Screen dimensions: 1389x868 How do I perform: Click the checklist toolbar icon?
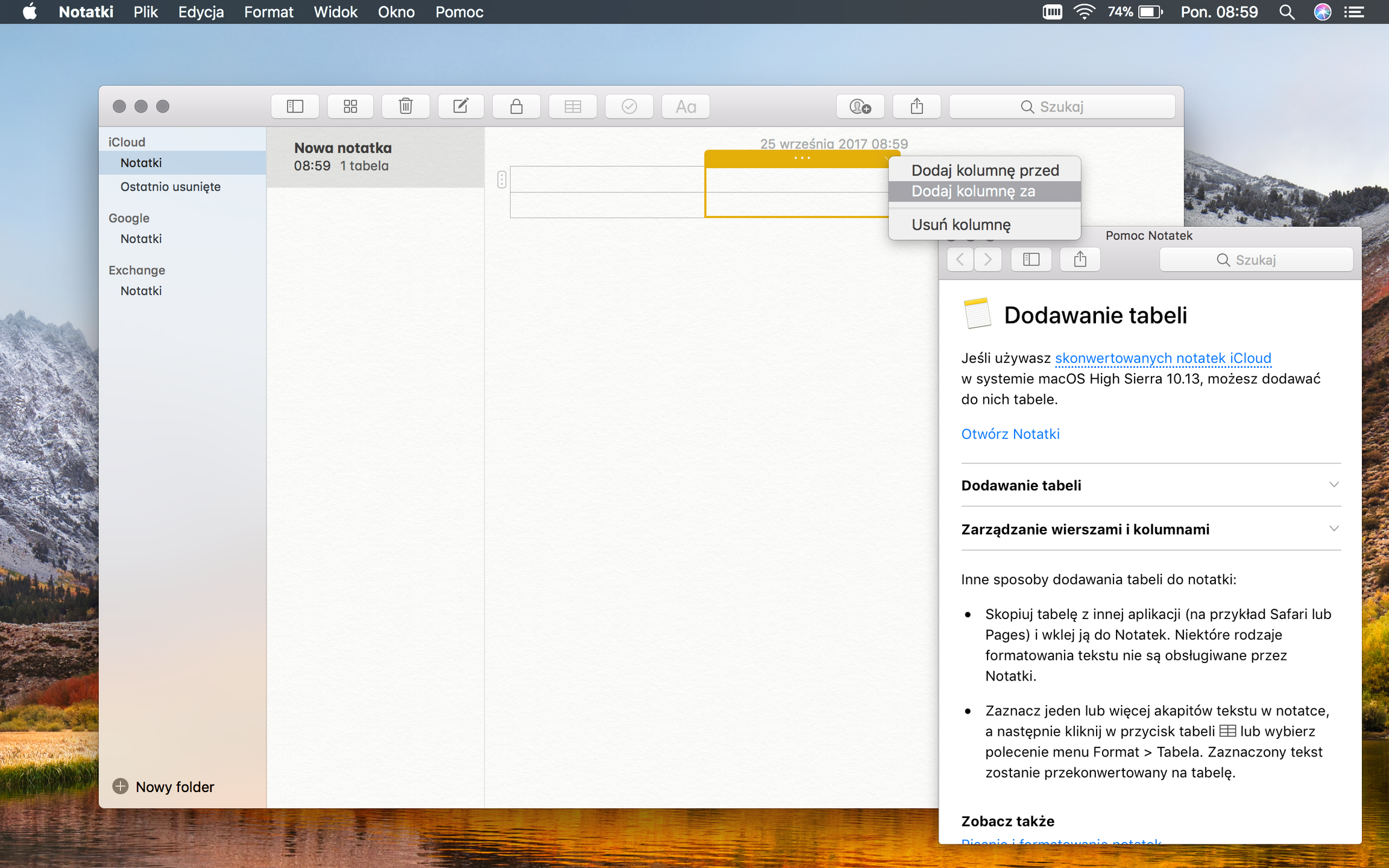pyautogui.click(x=629, y=107)
